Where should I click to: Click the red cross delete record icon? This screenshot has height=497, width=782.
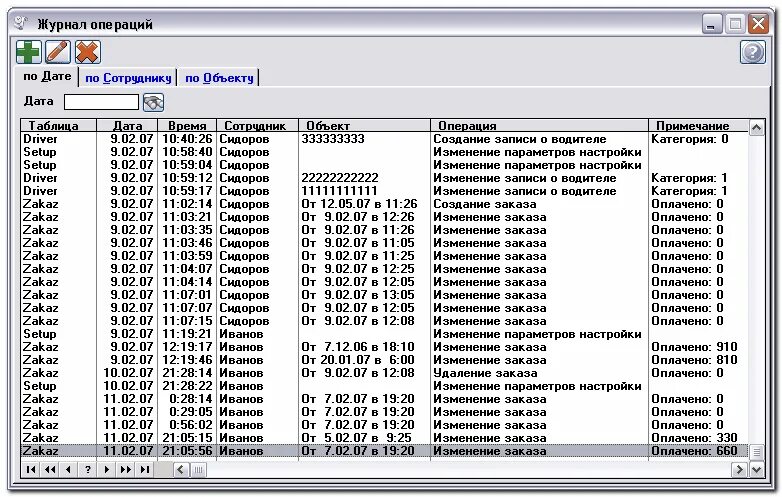click(x=88, y=52)
